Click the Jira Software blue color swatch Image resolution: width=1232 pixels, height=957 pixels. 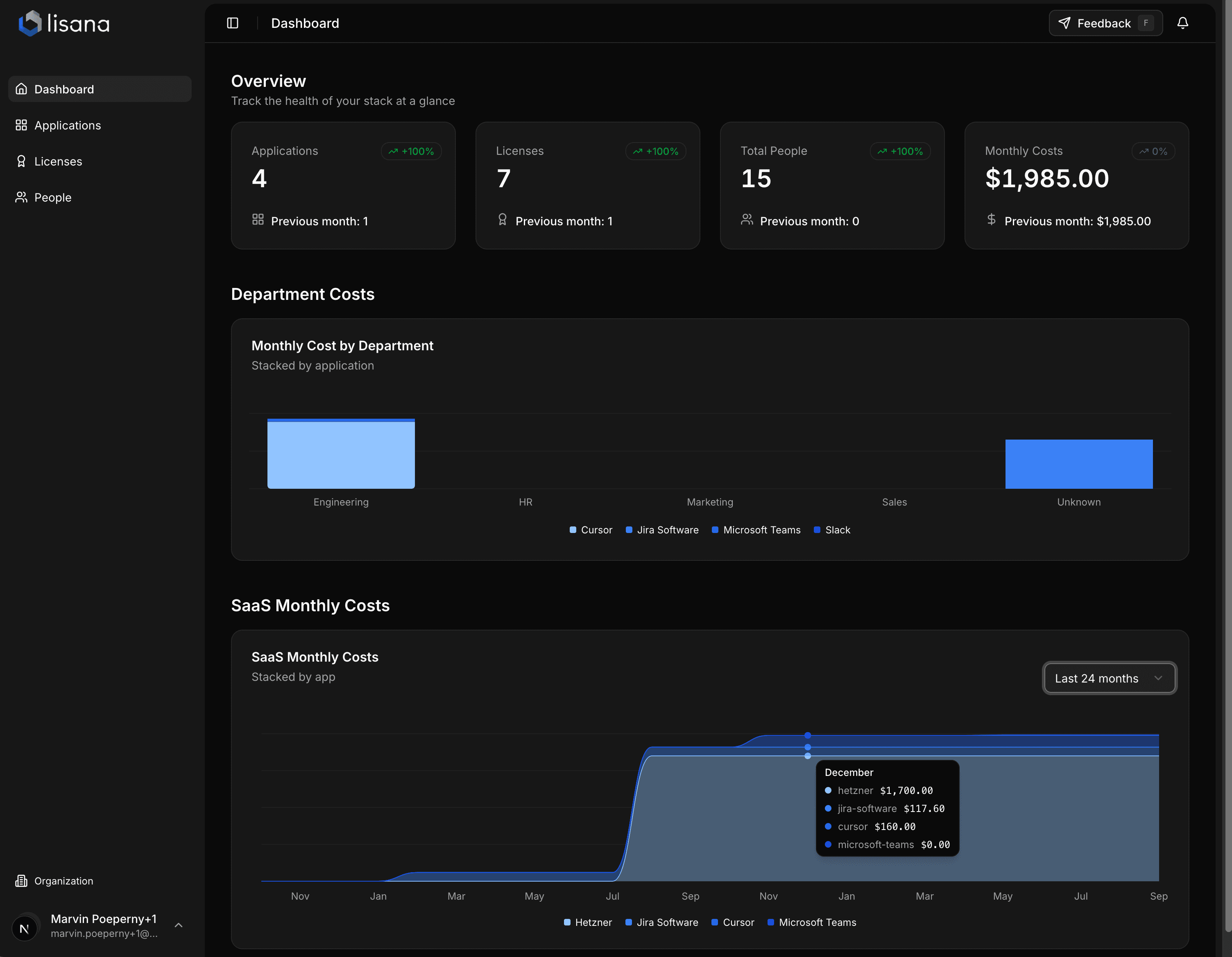(630, 530)
